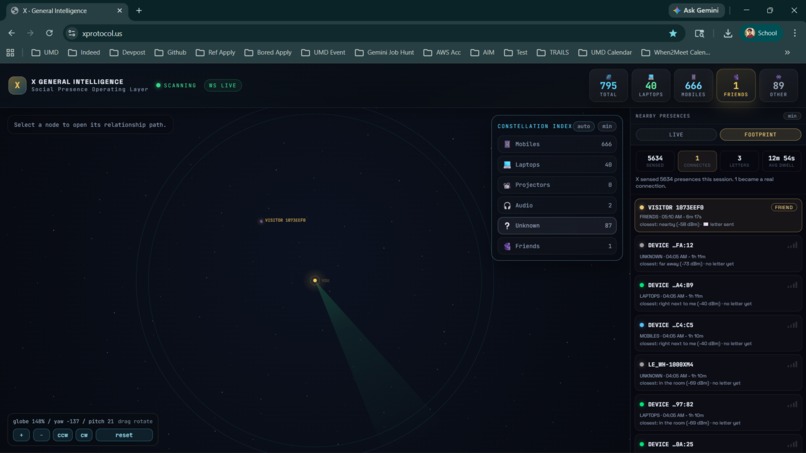Image resolution: width=806 pixels, height=453 pixels.
Task: Open the Indeed bookmark folder
Action: pos(84,52)
